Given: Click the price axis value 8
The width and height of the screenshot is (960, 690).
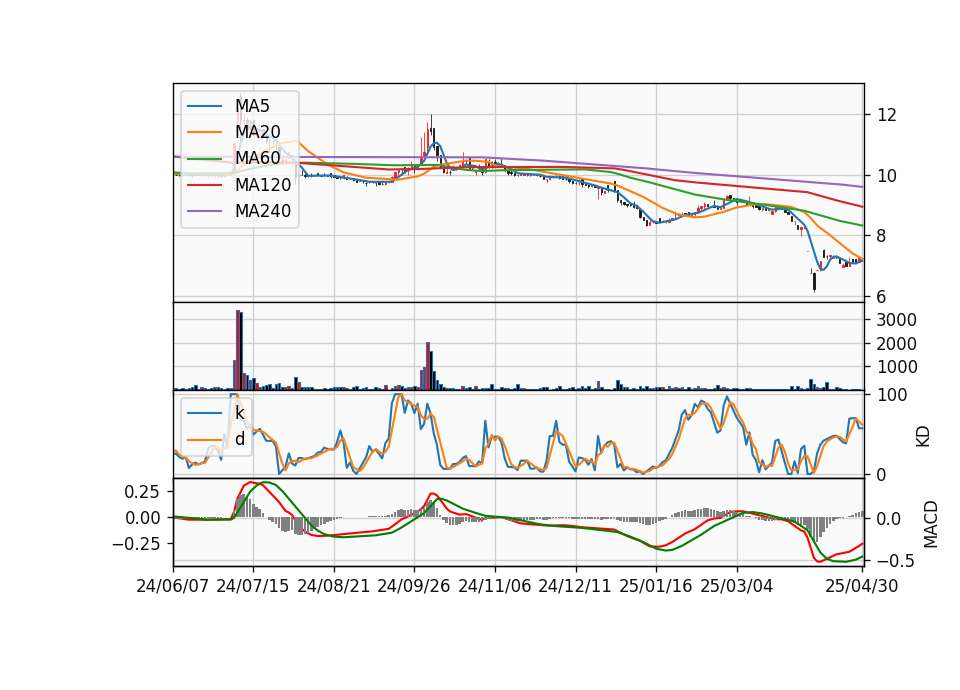Looking at the screenshot, I should [x=882, y=236].
